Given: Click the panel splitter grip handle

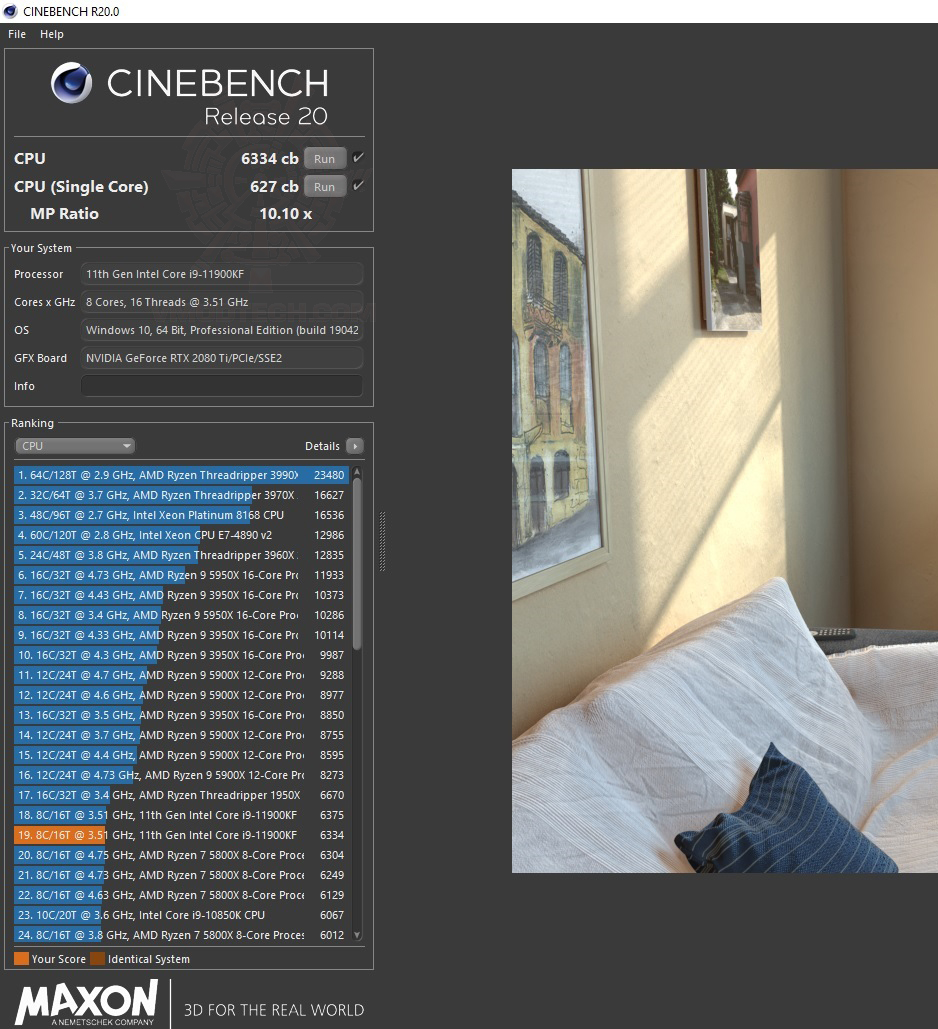Looking at the screenshot, I should (382, 541).
